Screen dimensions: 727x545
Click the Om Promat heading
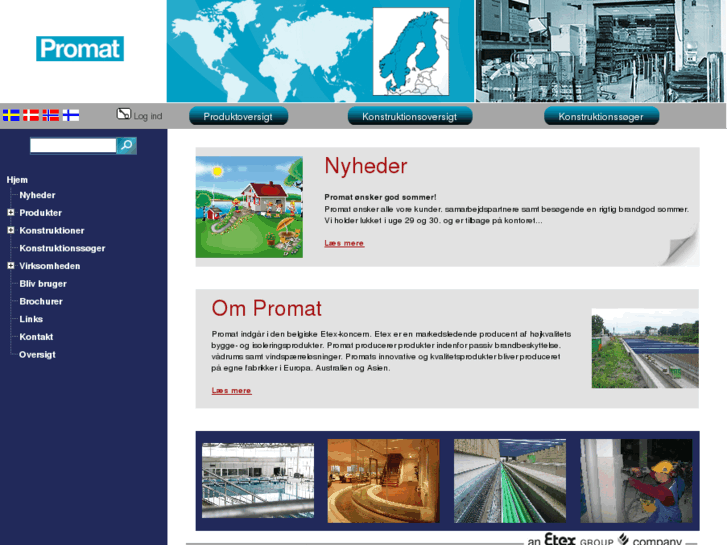[x=267, y=308]
